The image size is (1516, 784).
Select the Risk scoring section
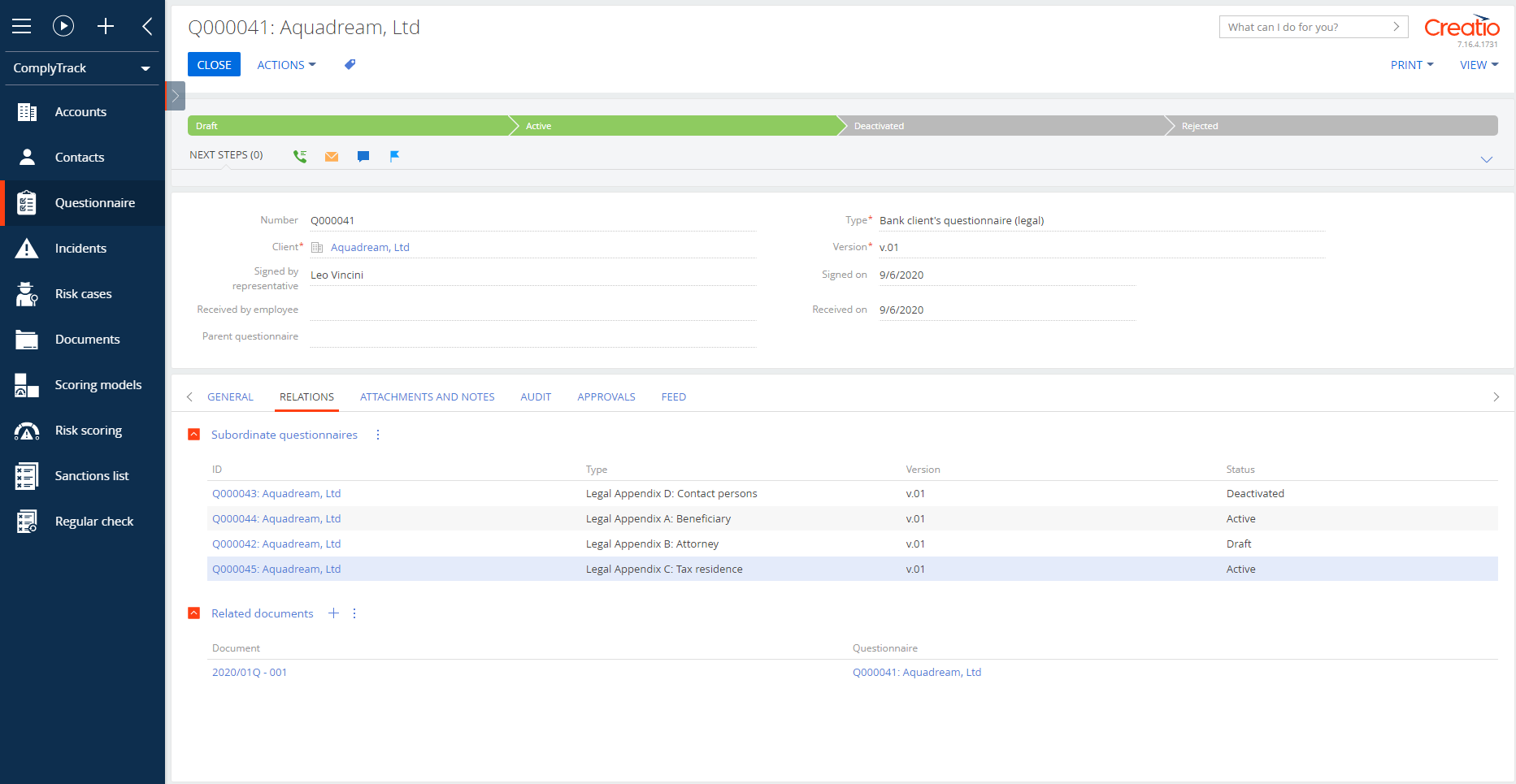tap(88, 430)
